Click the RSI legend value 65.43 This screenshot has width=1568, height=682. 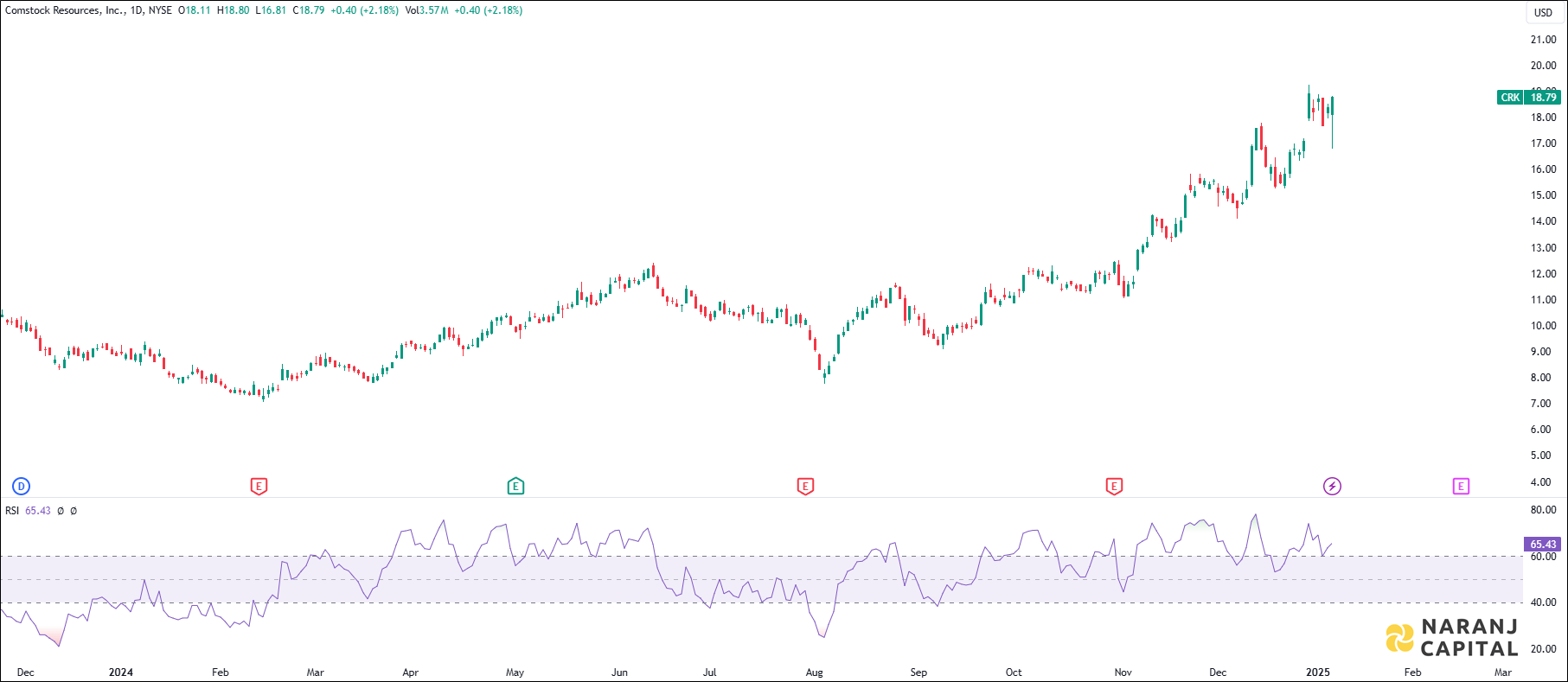point(38,511)
